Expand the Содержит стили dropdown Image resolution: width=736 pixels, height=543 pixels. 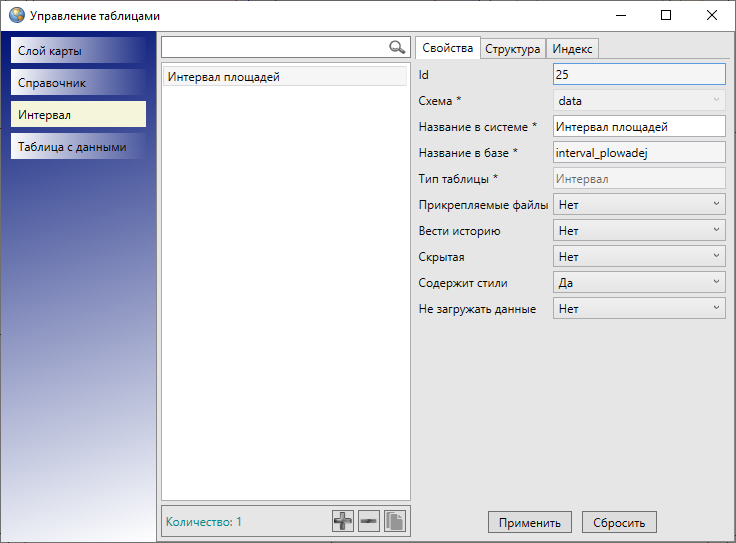(638, 283)
